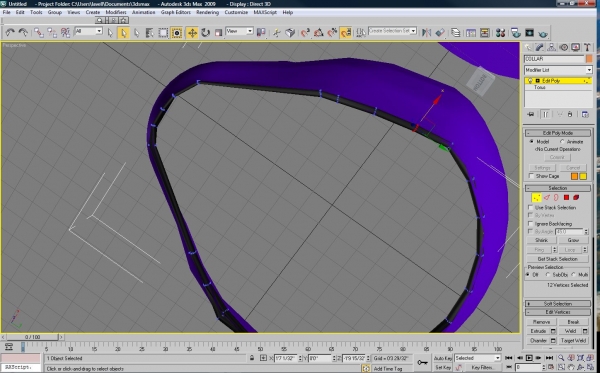Open the selection filter All dropdown
The width and height of the screenshot is (600, 373).
click(88, 31)
